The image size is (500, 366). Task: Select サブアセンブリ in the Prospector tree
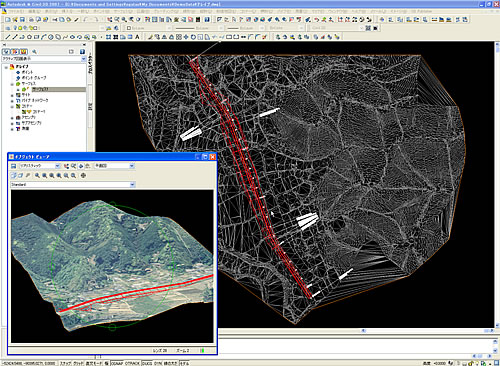[x=32, y=123]
